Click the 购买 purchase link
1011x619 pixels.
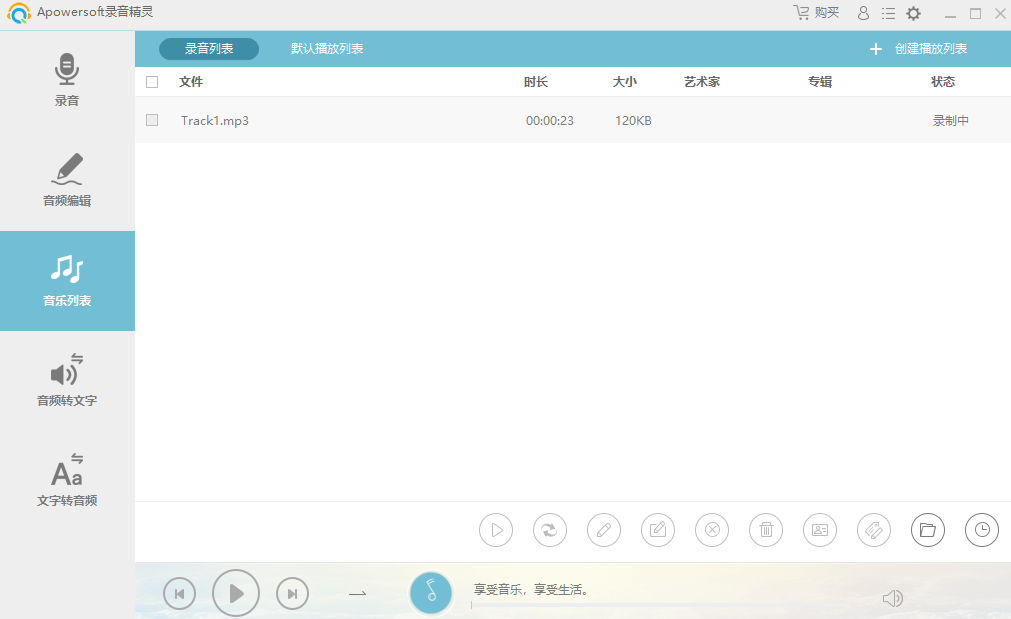(816, 13)
